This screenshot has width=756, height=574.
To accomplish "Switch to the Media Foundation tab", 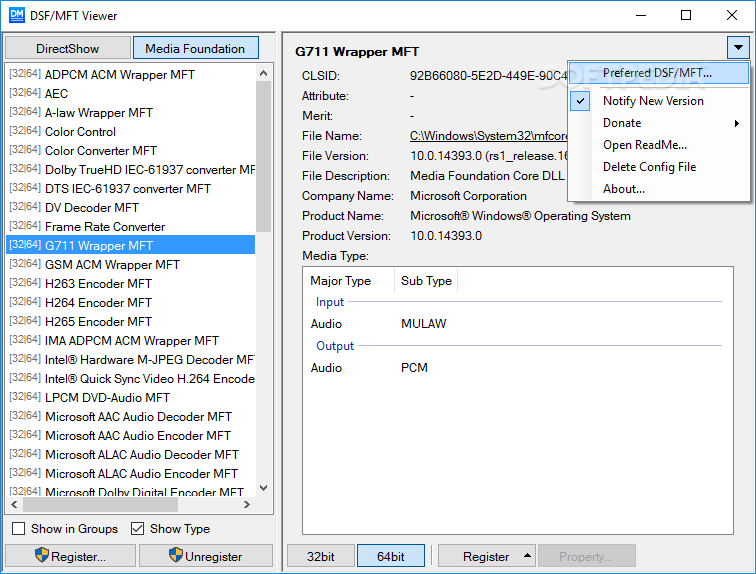I will click(x=195, y=49).
